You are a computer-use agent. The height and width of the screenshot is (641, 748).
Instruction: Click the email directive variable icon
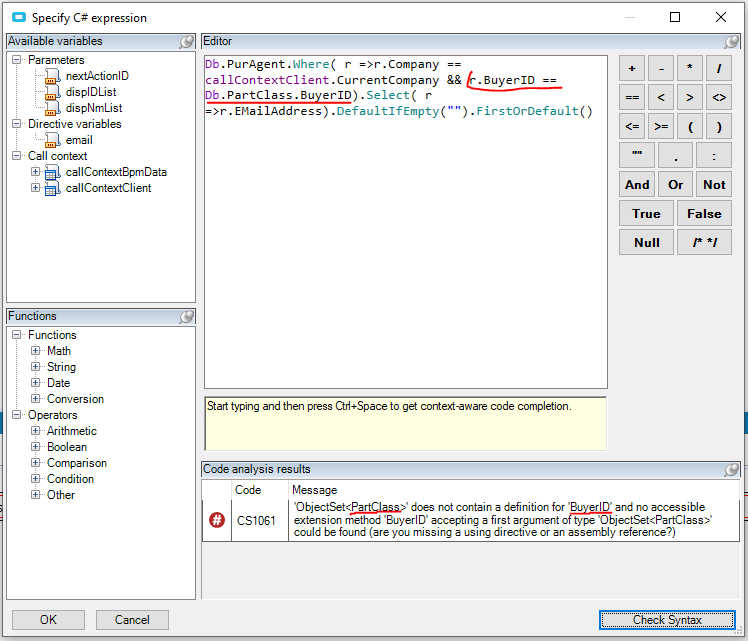pyautogui.click(x=52, y=140)
